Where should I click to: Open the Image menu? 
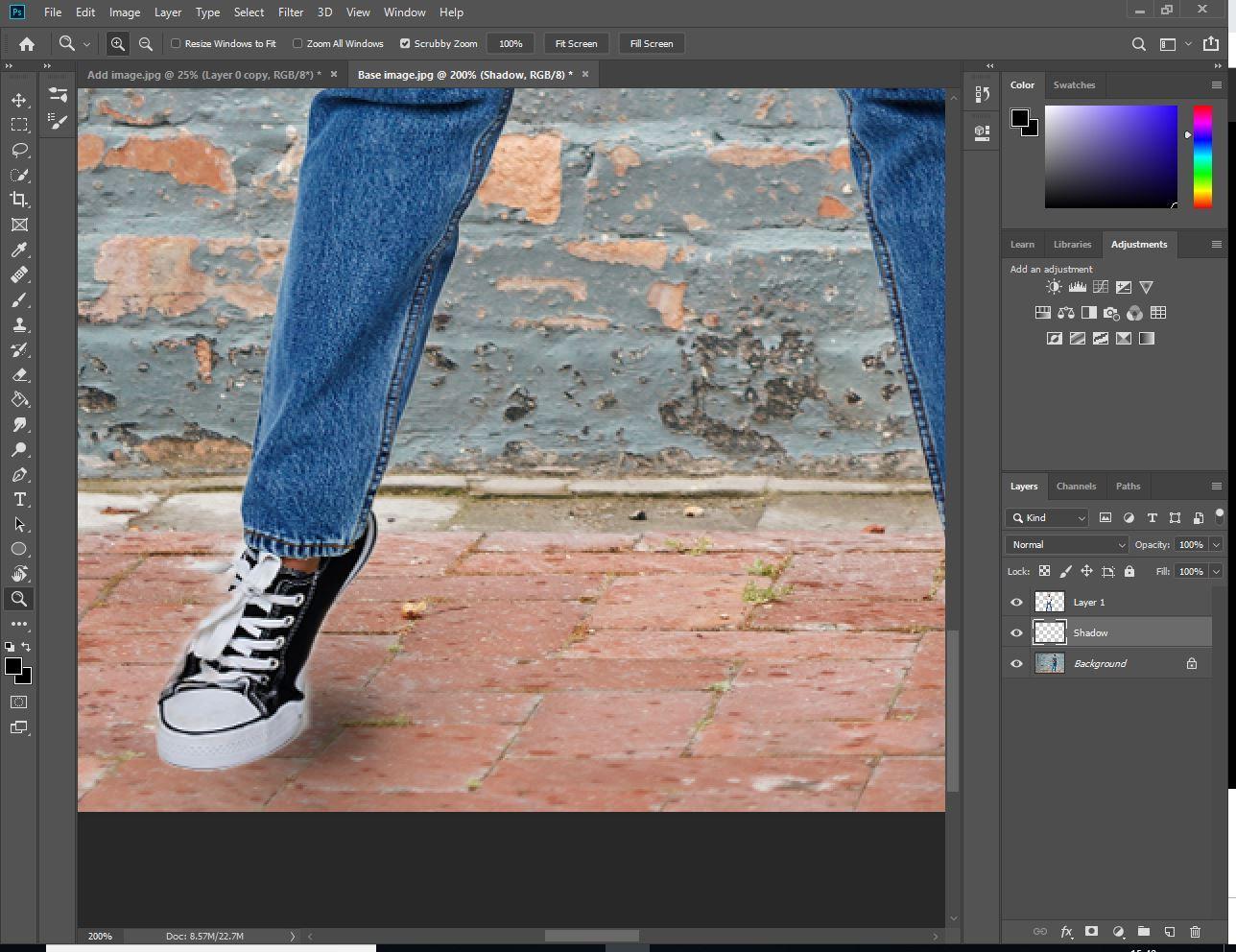tap(125, 12)
